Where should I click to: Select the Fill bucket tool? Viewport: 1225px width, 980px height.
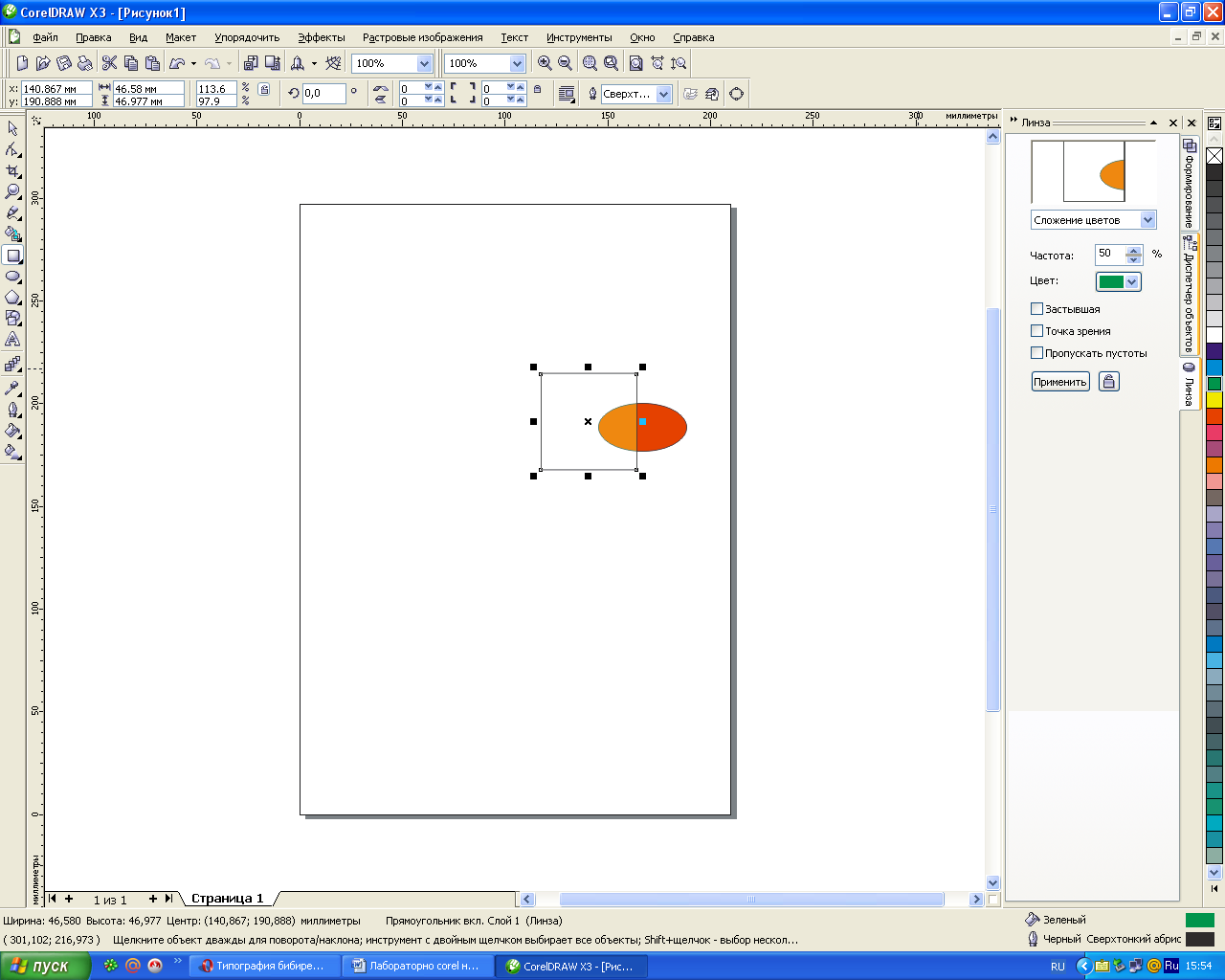[12, 431]
